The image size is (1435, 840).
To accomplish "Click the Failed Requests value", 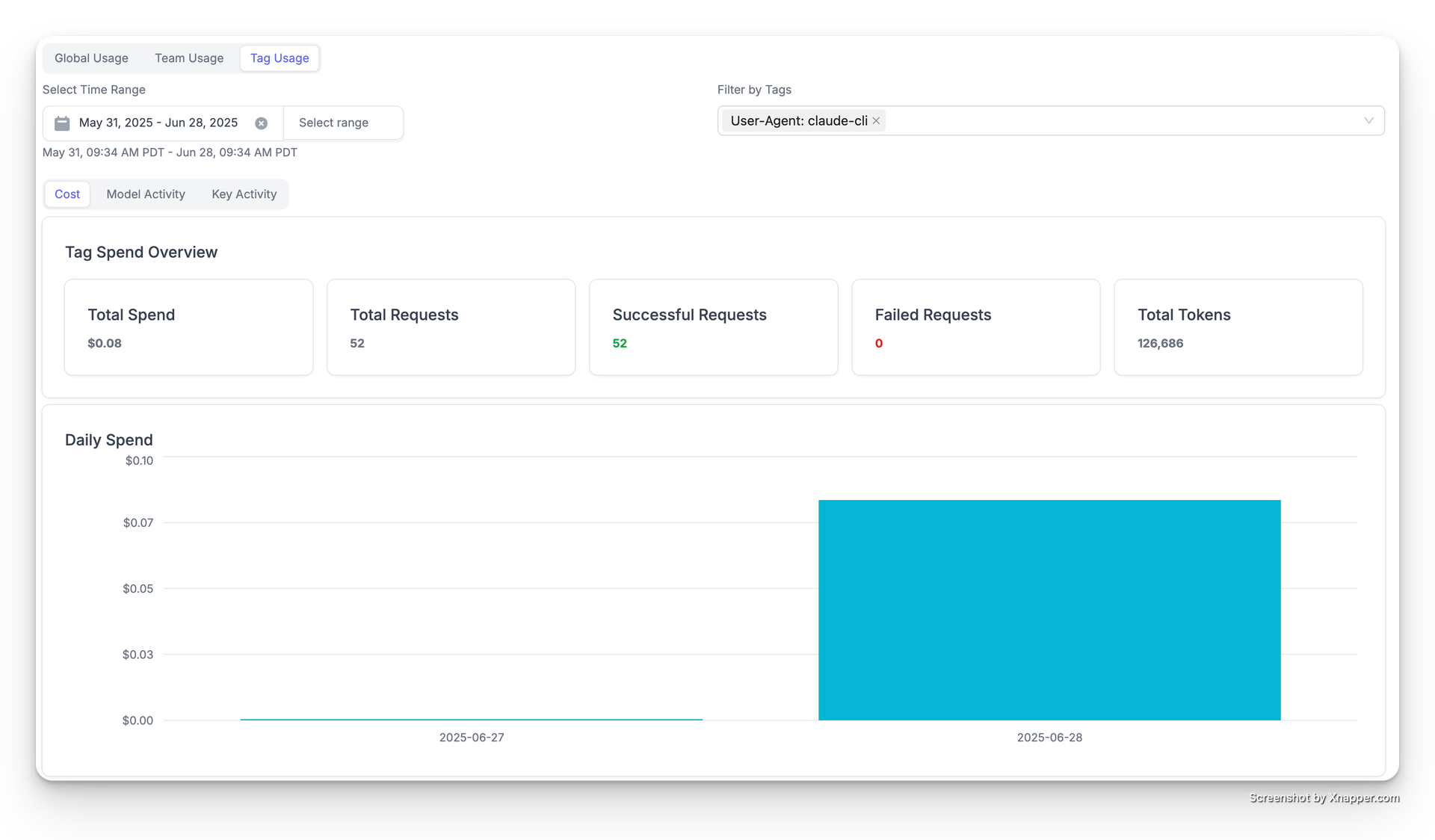I will pyautogui.click(x=878, y=343).
